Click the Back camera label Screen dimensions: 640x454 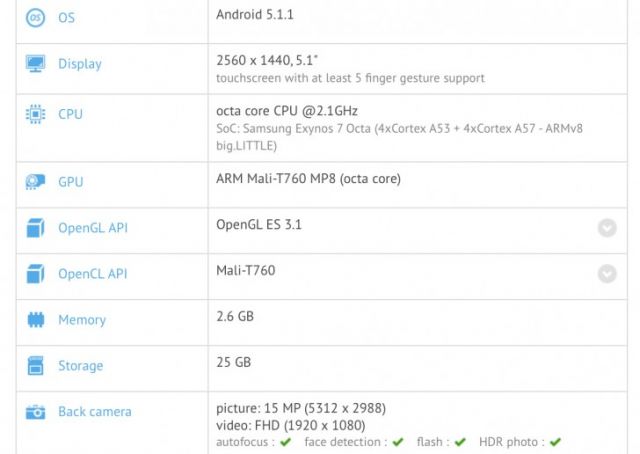click(94, 412)
